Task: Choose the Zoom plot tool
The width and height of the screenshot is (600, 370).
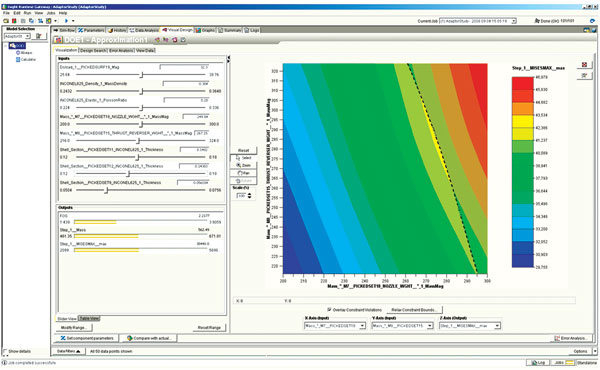Action: [243, 165]
